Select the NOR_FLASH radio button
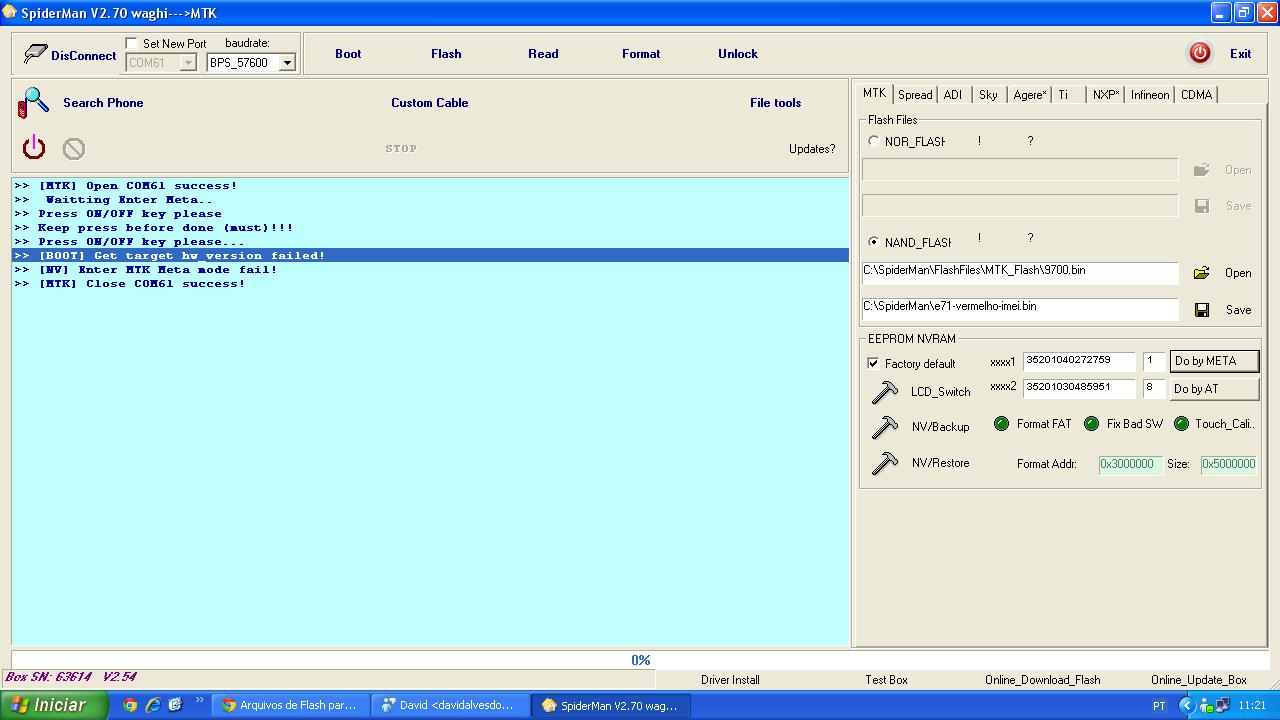Screen dimensions: 1280x720 874,141
